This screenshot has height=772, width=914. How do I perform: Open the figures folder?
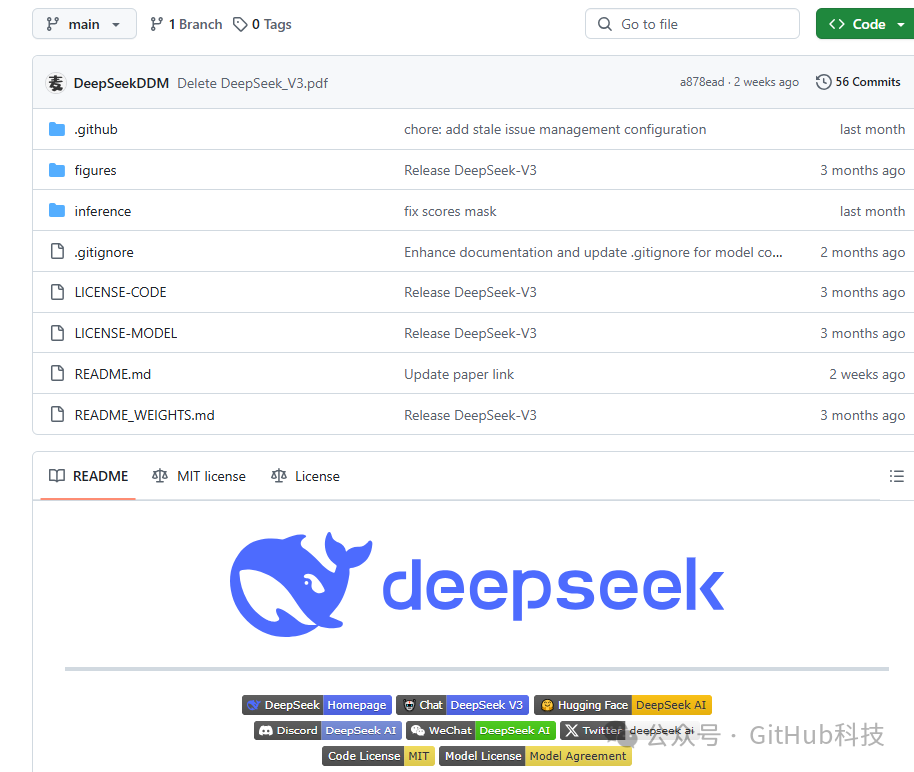[x=96, y=170]
